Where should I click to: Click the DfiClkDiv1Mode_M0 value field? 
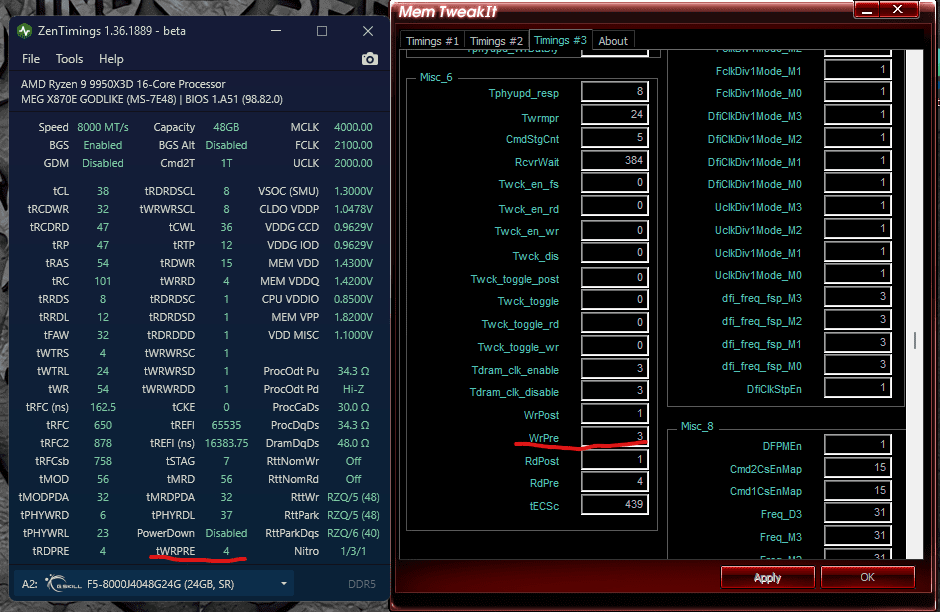pos(858,183)
